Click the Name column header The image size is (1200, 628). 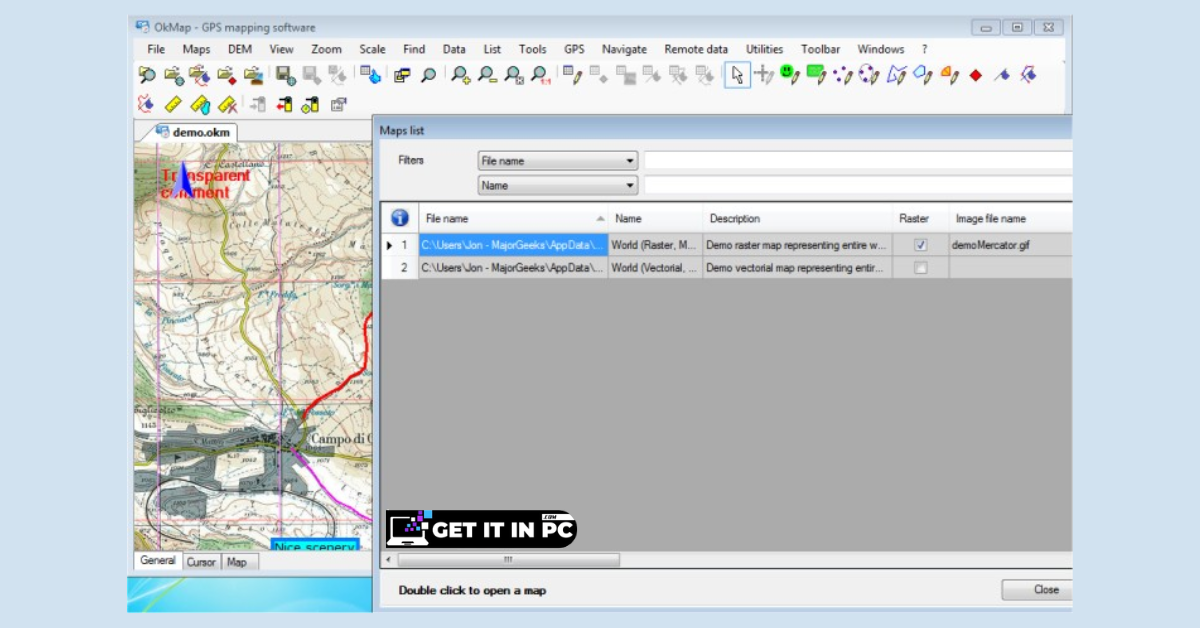(x=655, y=218)
